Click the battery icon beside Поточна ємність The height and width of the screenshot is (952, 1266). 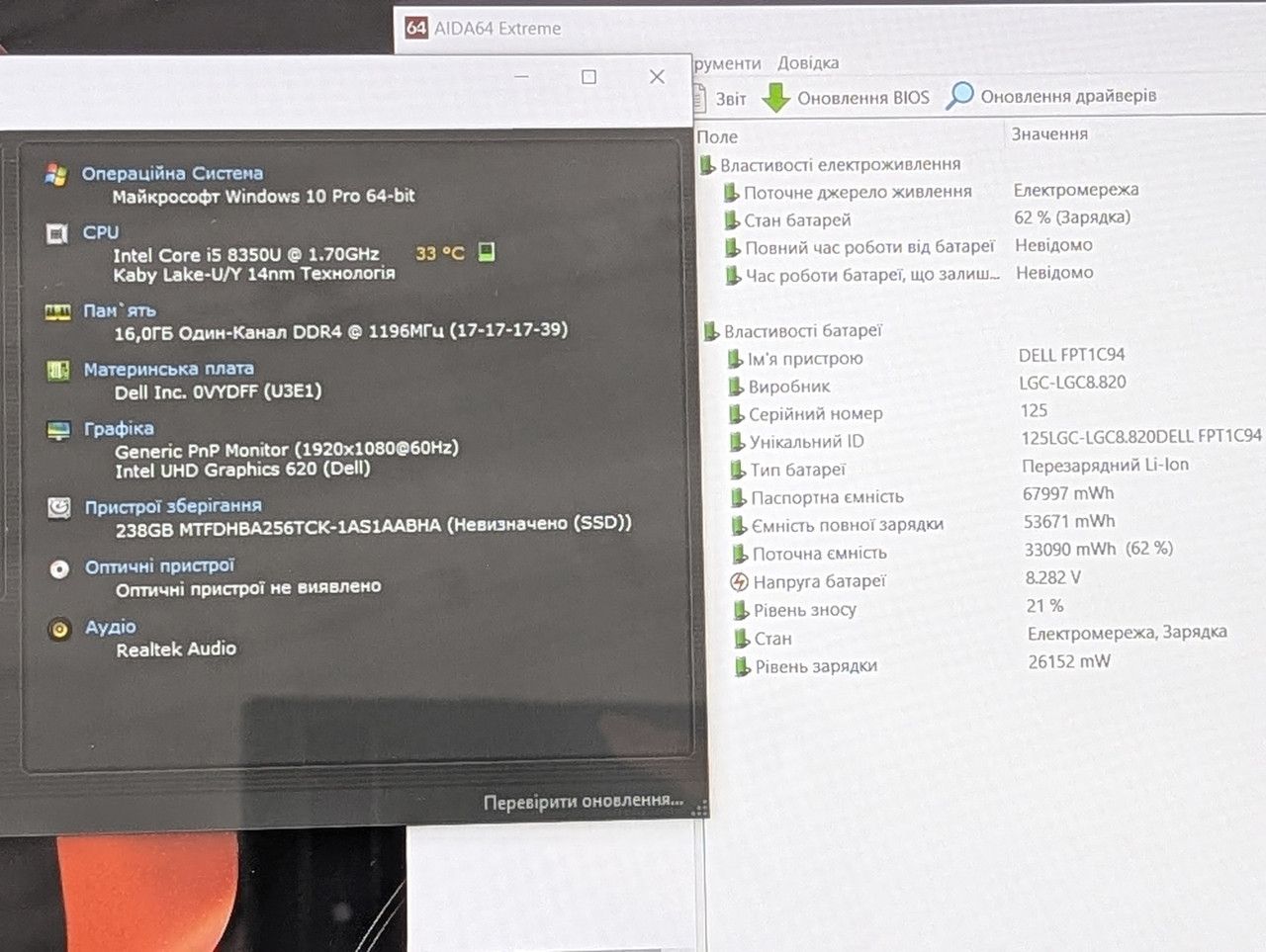[x=740, y=555]
